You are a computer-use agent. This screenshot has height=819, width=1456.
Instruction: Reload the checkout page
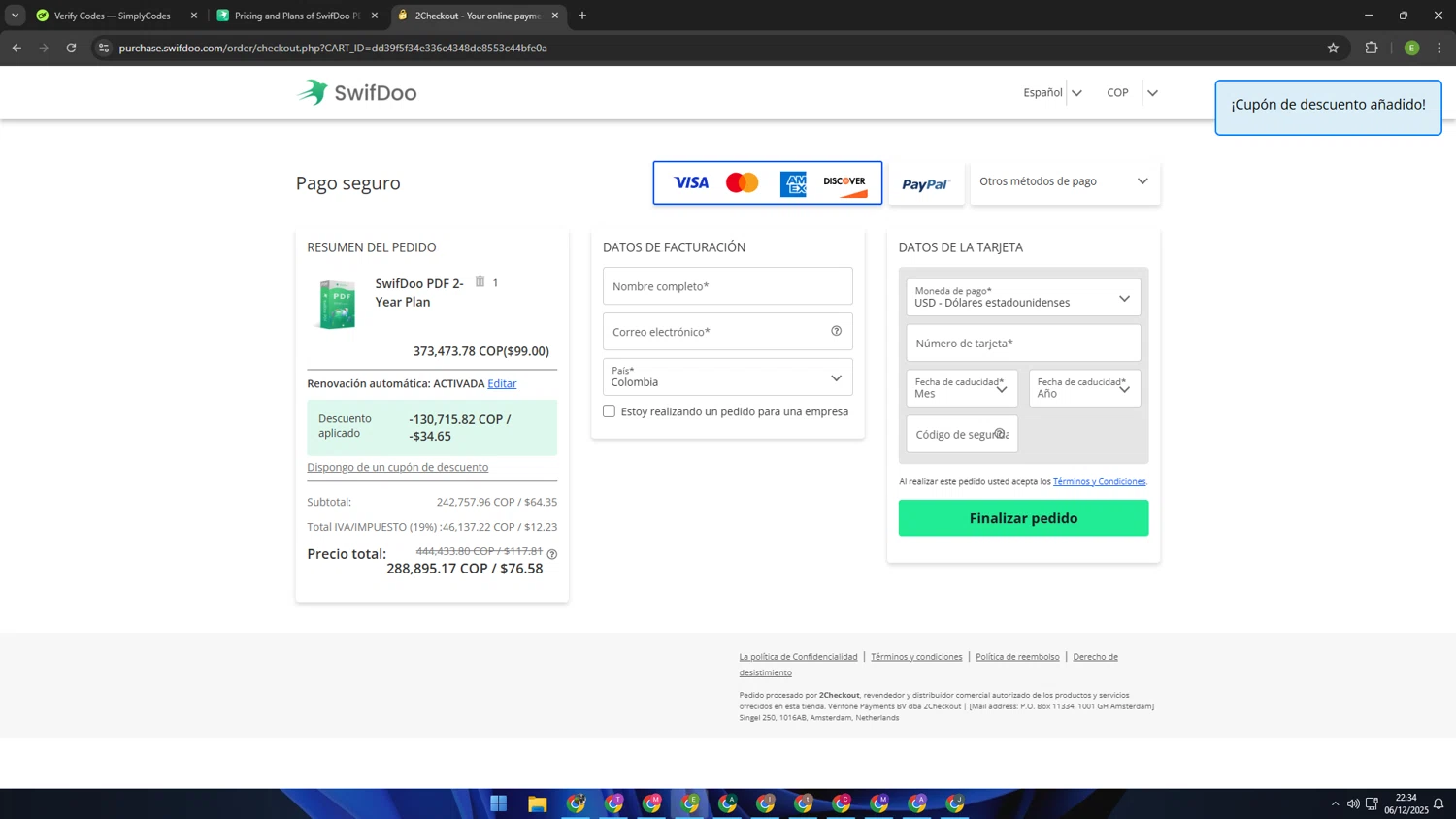pyautogui.click(x=71, y=48)
